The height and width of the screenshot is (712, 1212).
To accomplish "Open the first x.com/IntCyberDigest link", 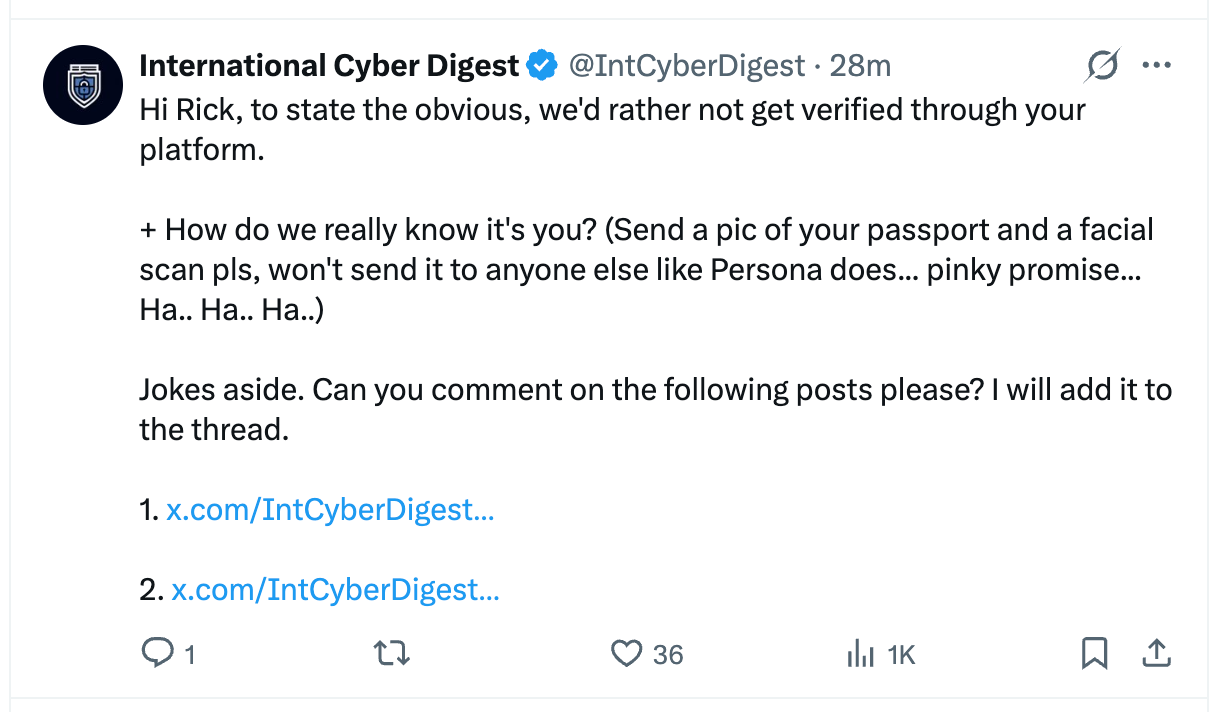I will [x=330, y=510].
